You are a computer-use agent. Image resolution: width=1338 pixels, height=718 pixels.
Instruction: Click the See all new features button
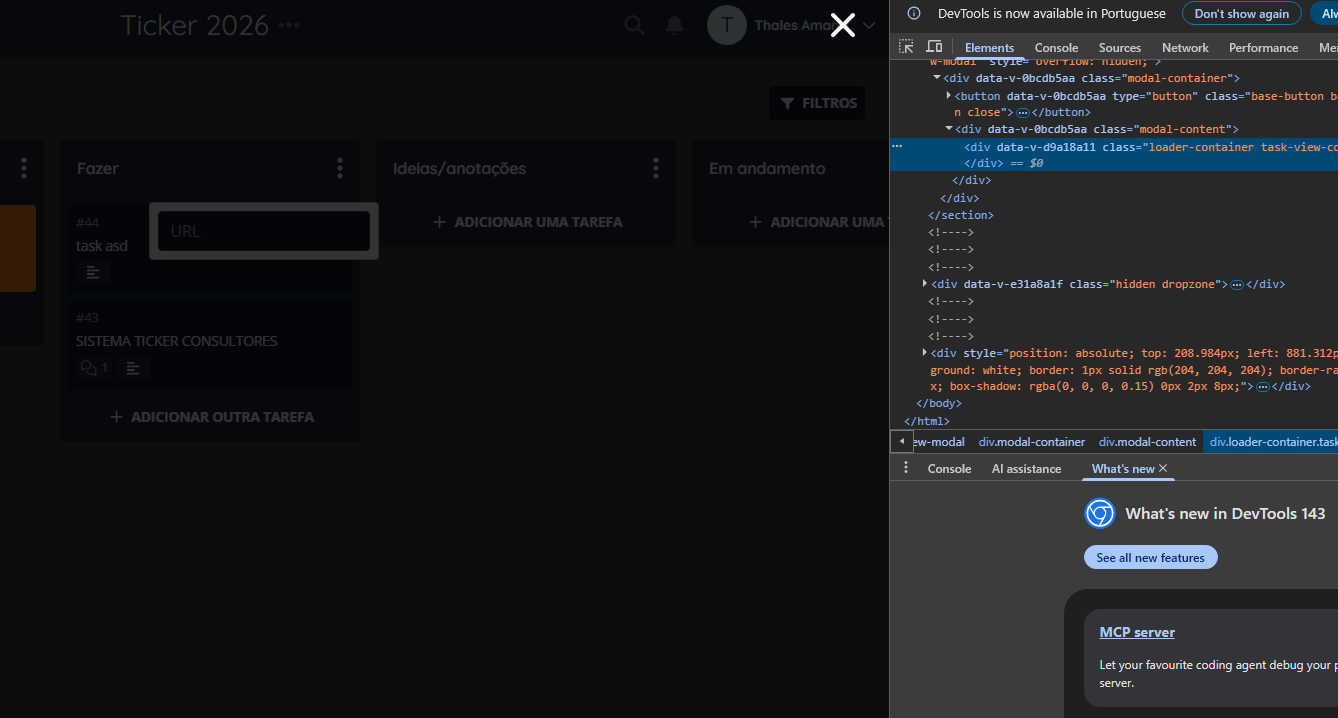pos(1150,557)
